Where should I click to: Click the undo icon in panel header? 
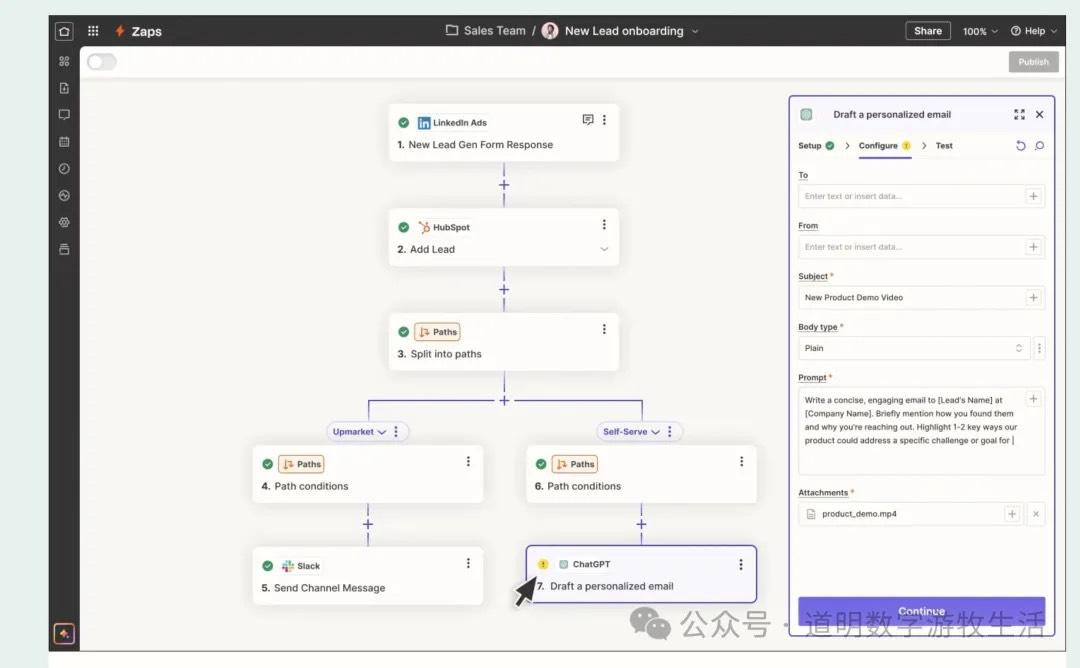1020,146
